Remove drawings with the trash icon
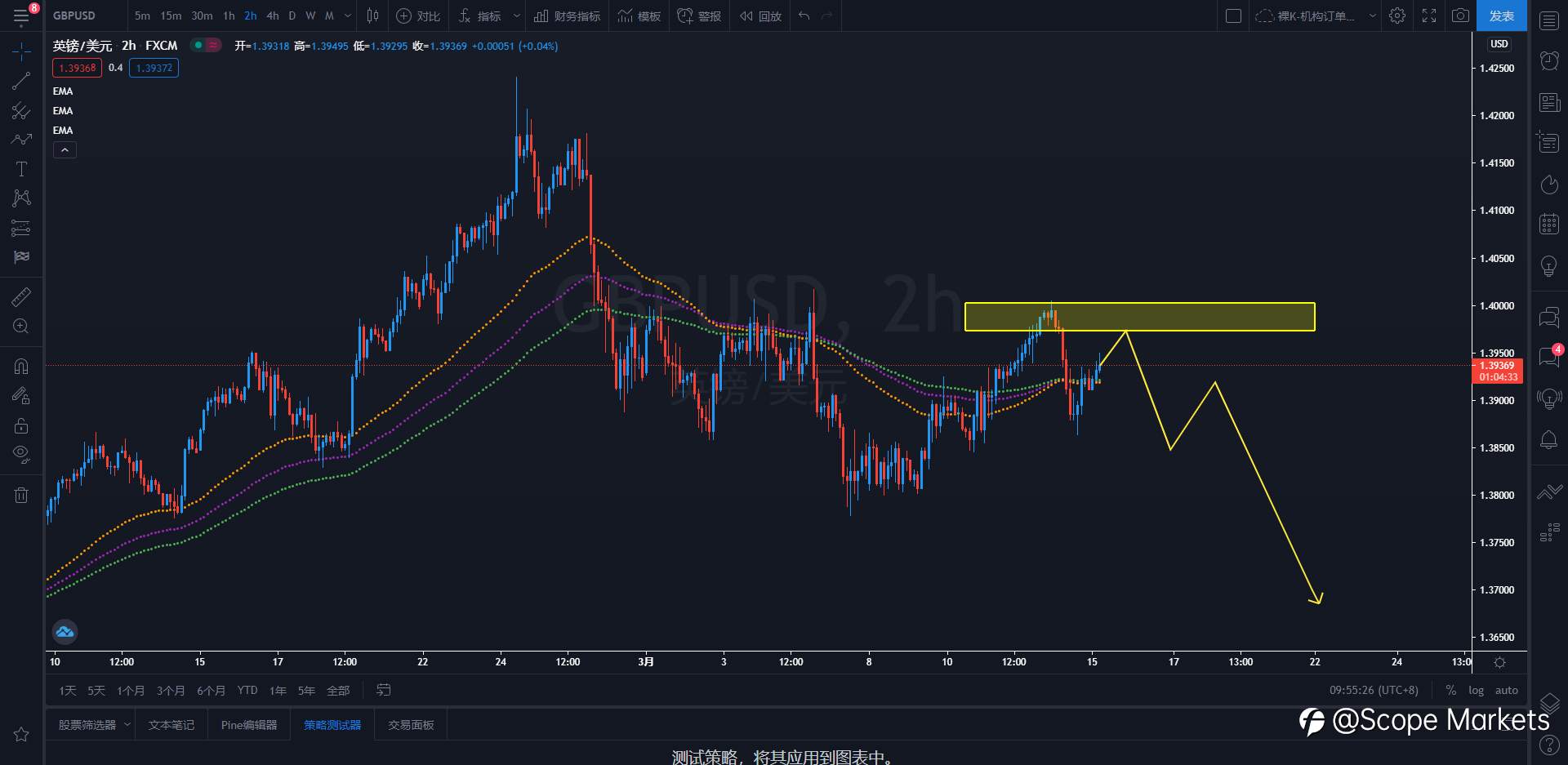This screenshot has height=765, width=1568. 22,495
